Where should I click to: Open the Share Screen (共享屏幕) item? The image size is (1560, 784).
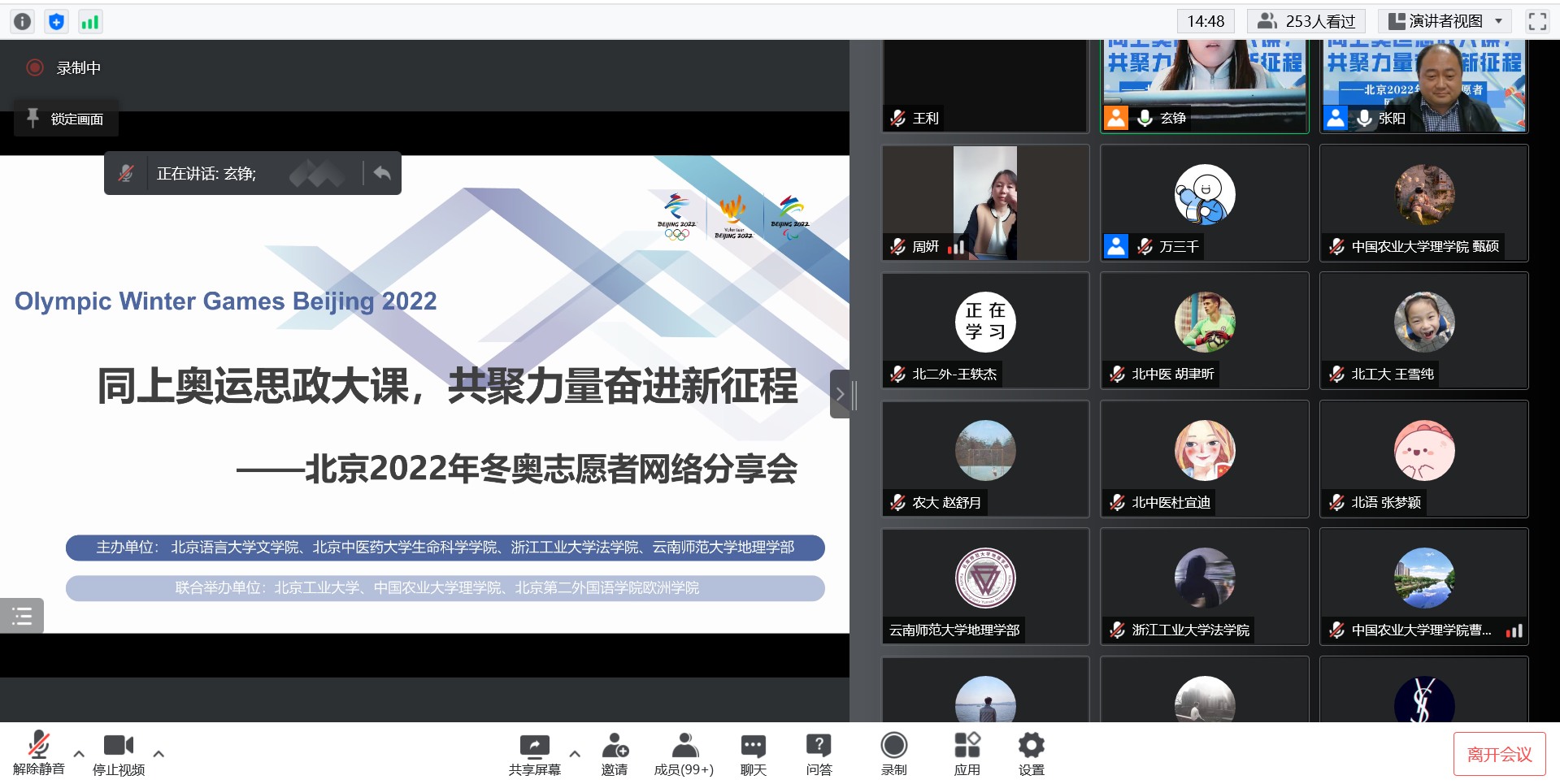[534, 753]
